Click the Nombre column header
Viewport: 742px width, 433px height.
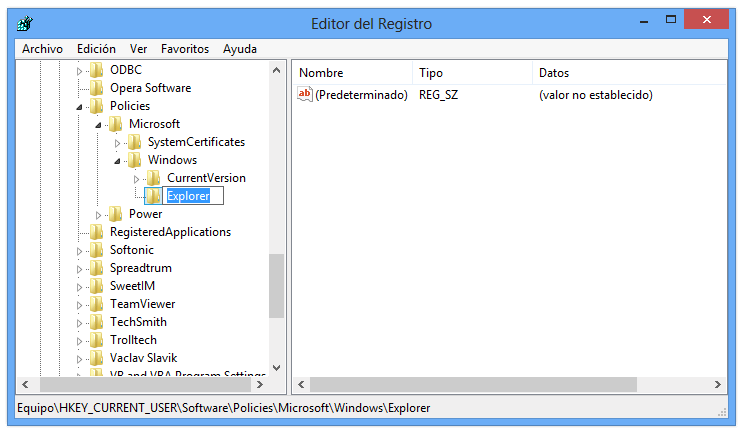click(x=321, y=73)
